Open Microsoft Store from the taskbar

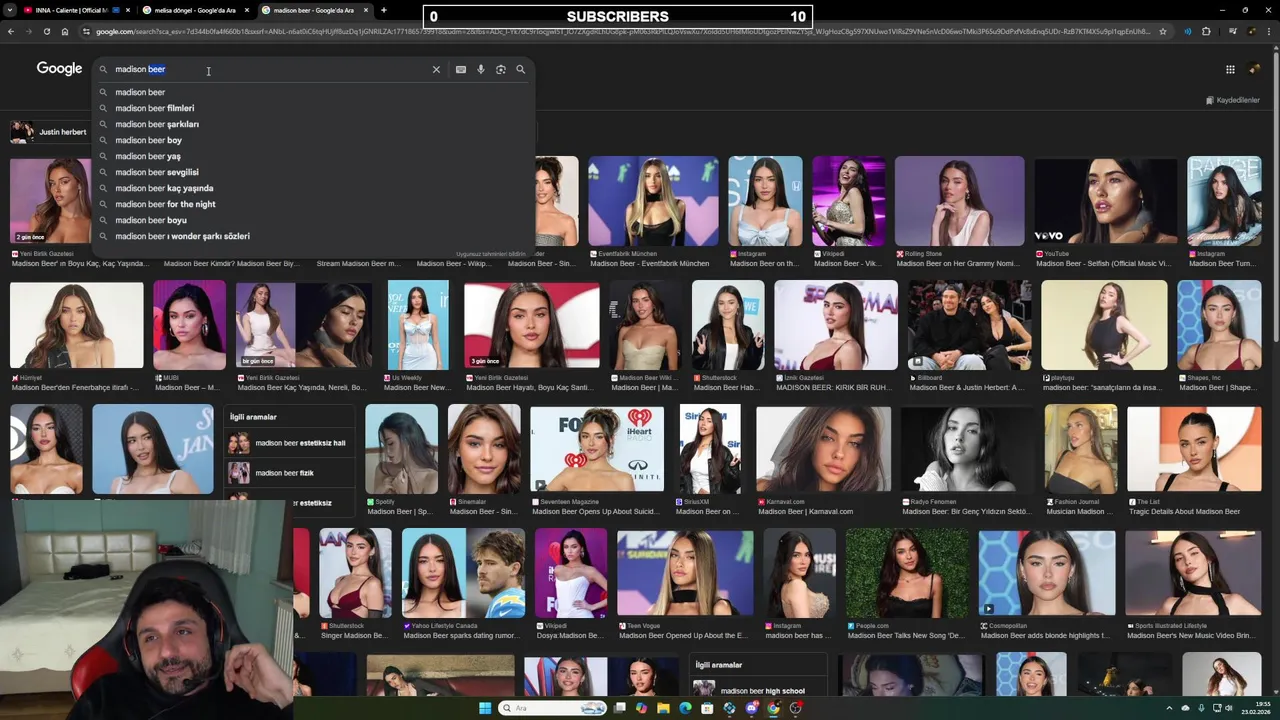pyautogui.click(x=707, y=708)
